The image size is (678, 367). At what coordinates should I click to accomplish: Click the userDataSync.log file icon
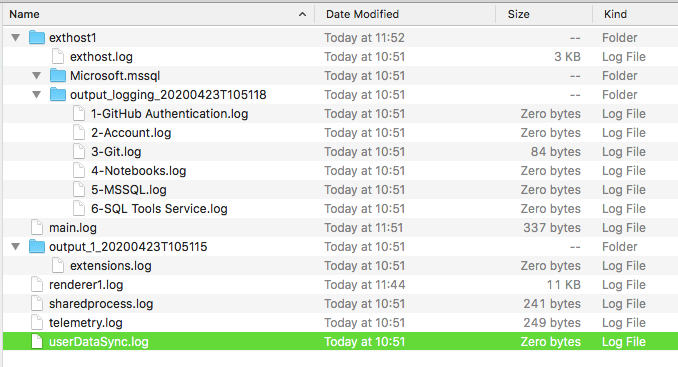click(x=37, y=342)
